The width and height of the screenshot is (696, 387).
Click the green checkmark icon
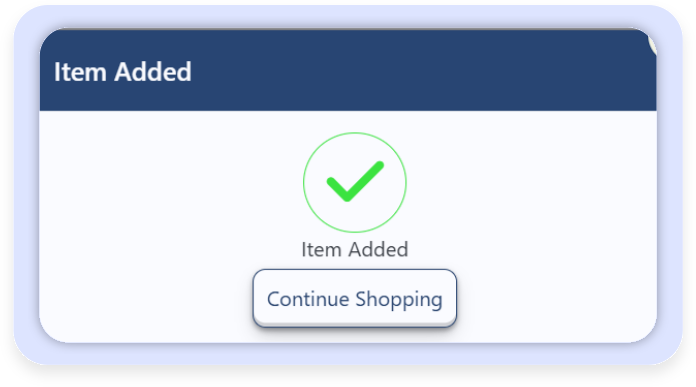(x=355, y=181)
